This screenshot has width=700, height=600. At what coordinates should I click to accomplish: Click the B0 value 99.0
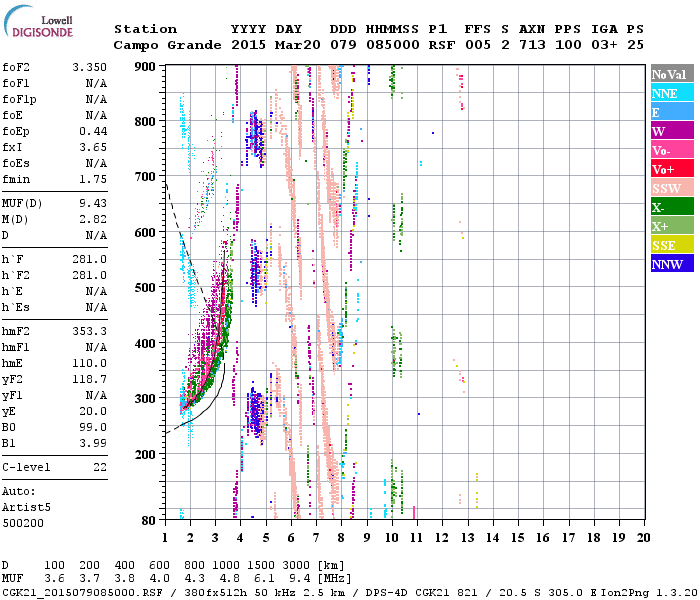coord(93,427)
